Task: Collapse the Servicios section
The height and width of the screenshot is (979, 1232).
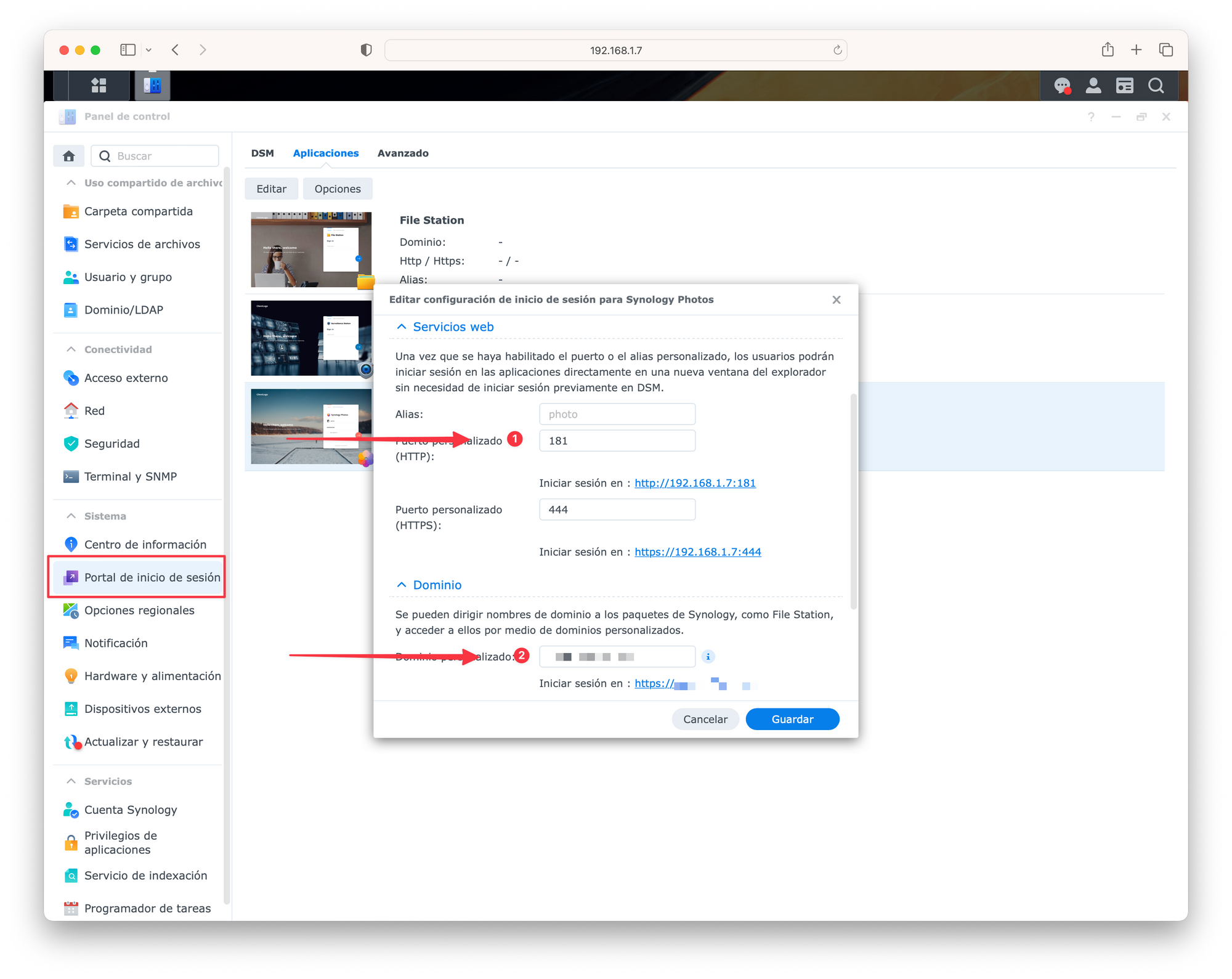Action: pos(71,781)
